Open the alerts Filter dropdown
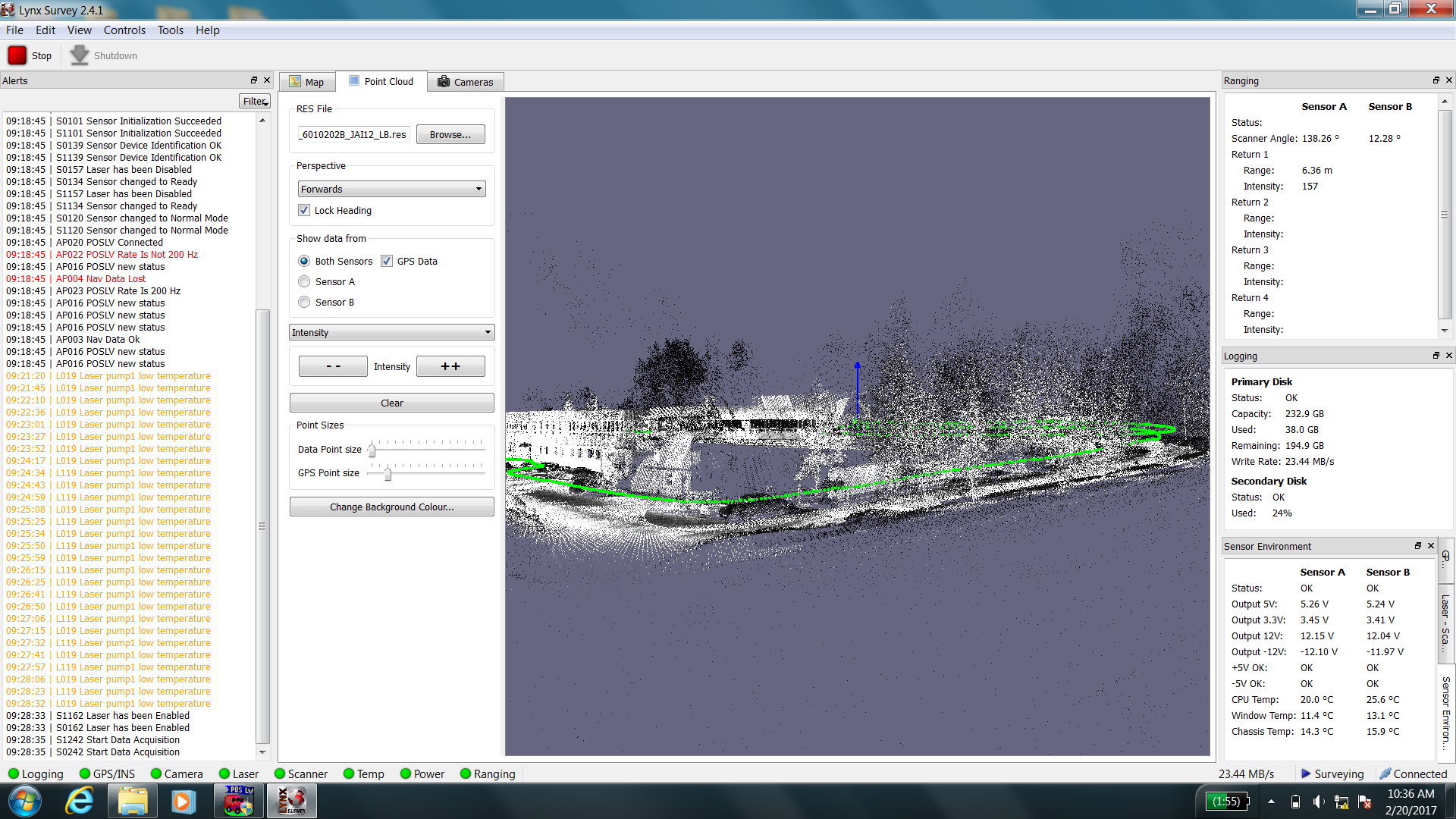Screen dimensions: 1456x819 coord(256,101)
